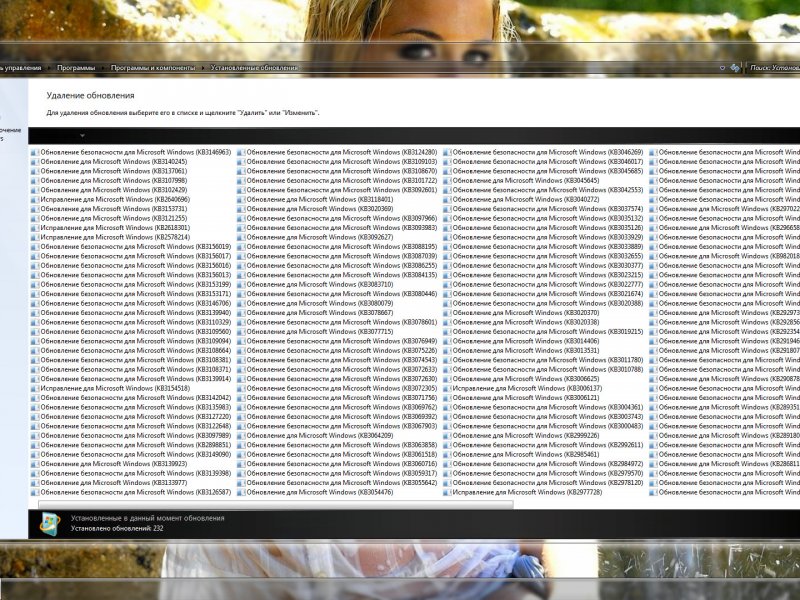
Task: Click the refresh icon in the address bar
Action: [x=735, y=67]
